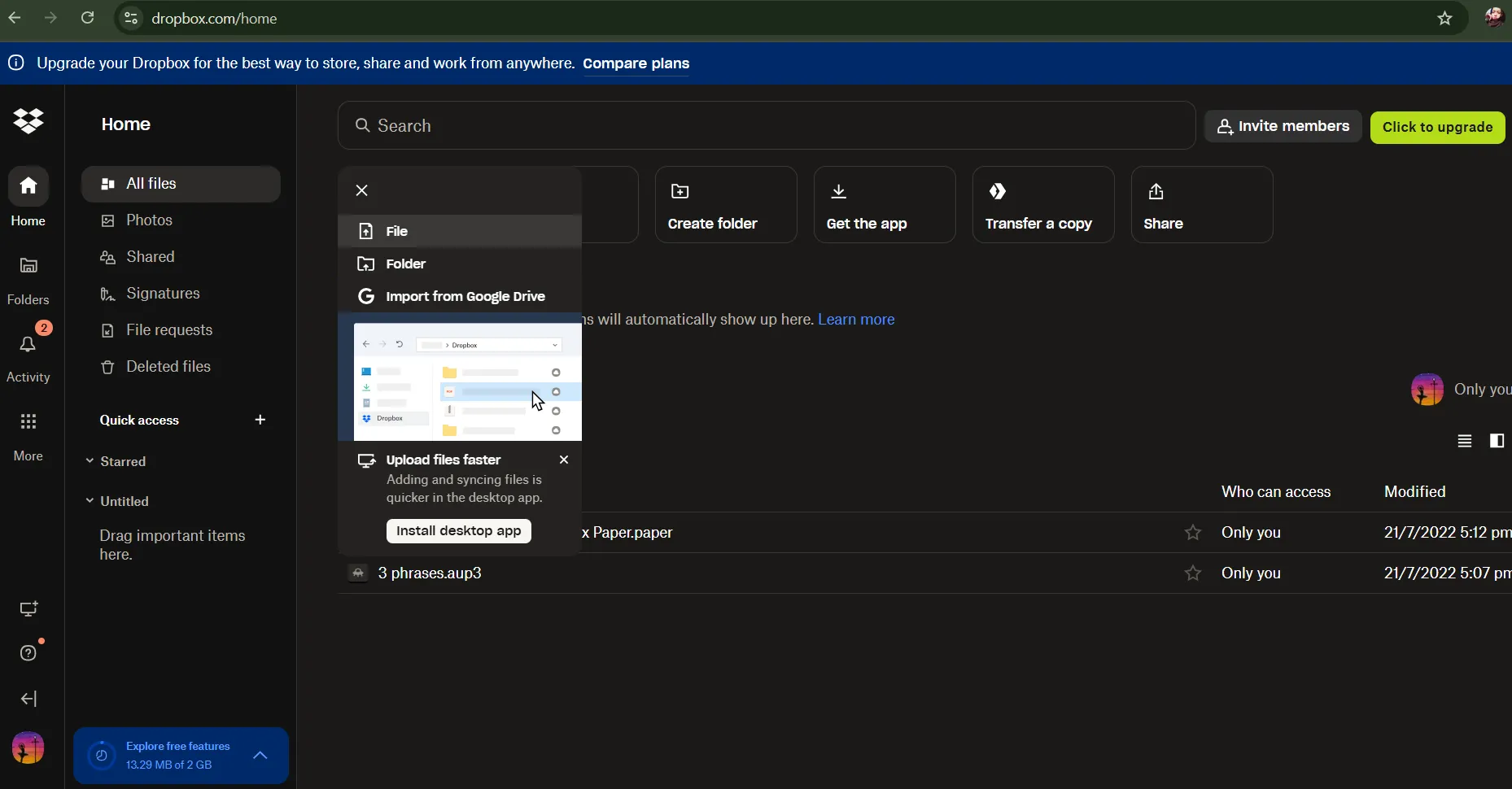Viewport: 1512px width, 789px height.
Task: Dismiss the Upload files faster tip
Action: tap(564, 460)
